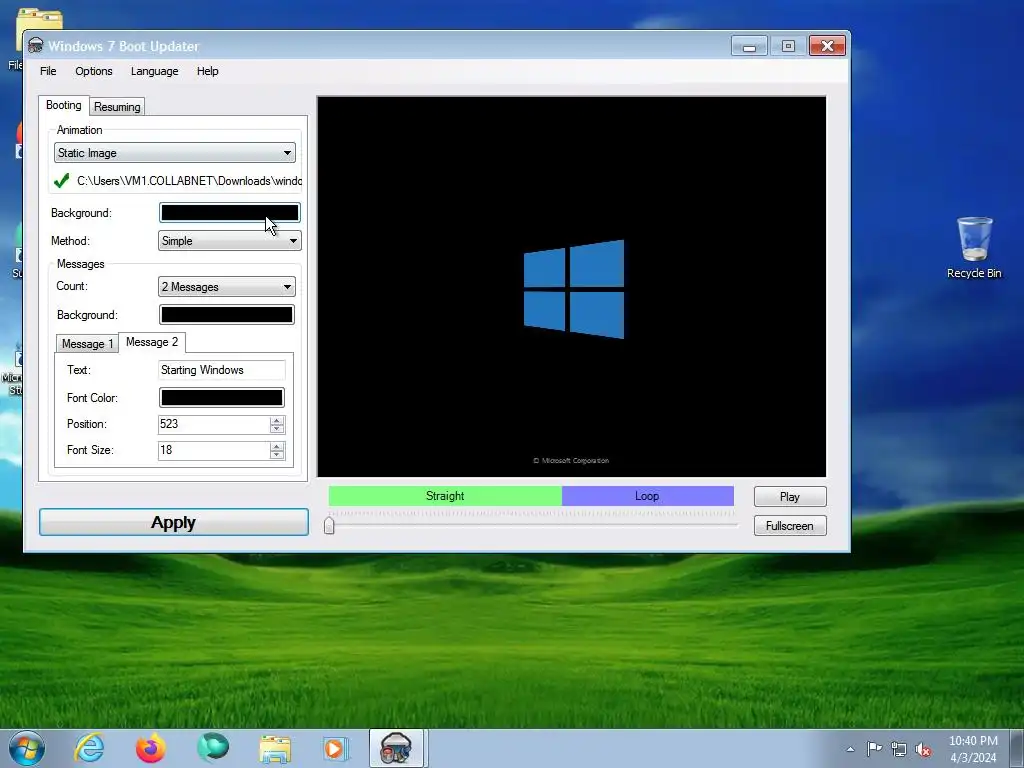Open the Help menu
The width and height of the screenshot is (1024, 768).
[x=208, y=71]
